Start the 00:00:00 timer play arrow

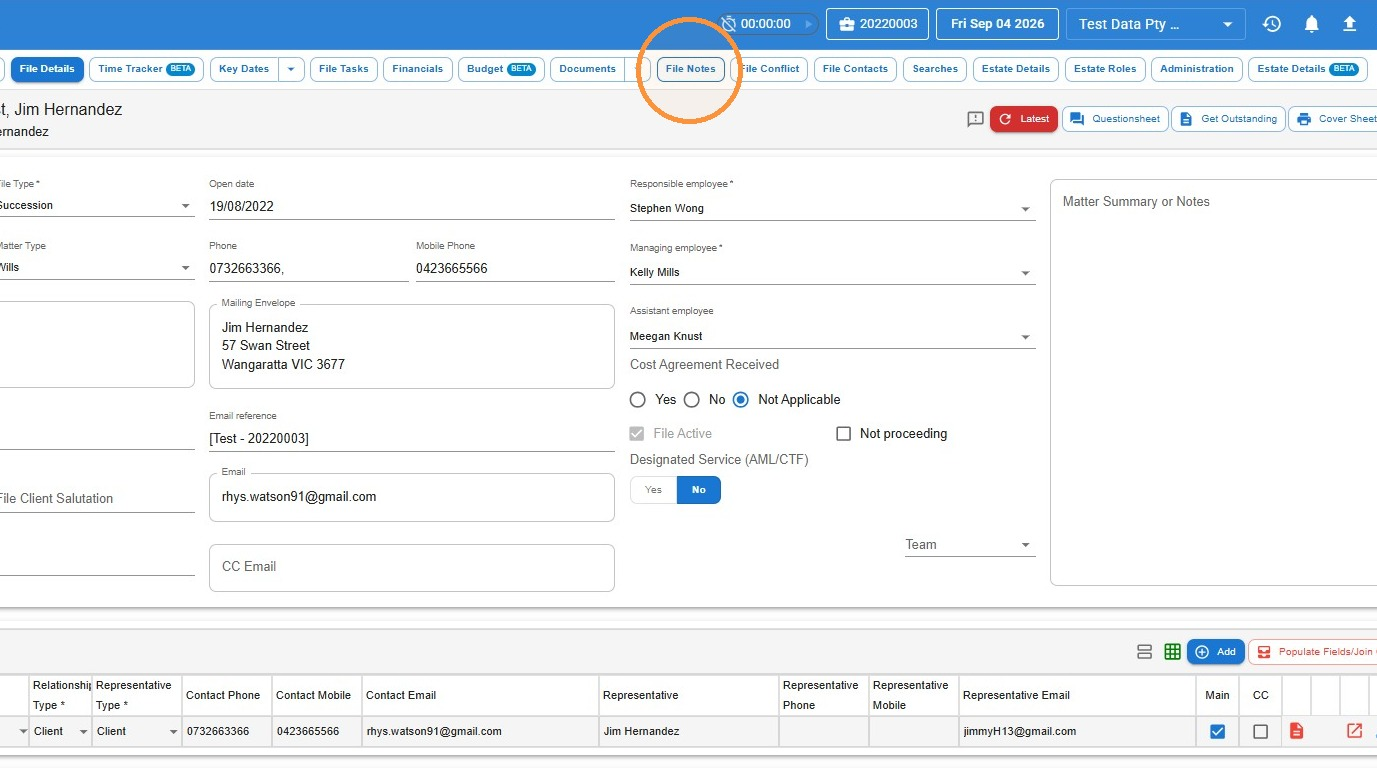pos(809,24)
